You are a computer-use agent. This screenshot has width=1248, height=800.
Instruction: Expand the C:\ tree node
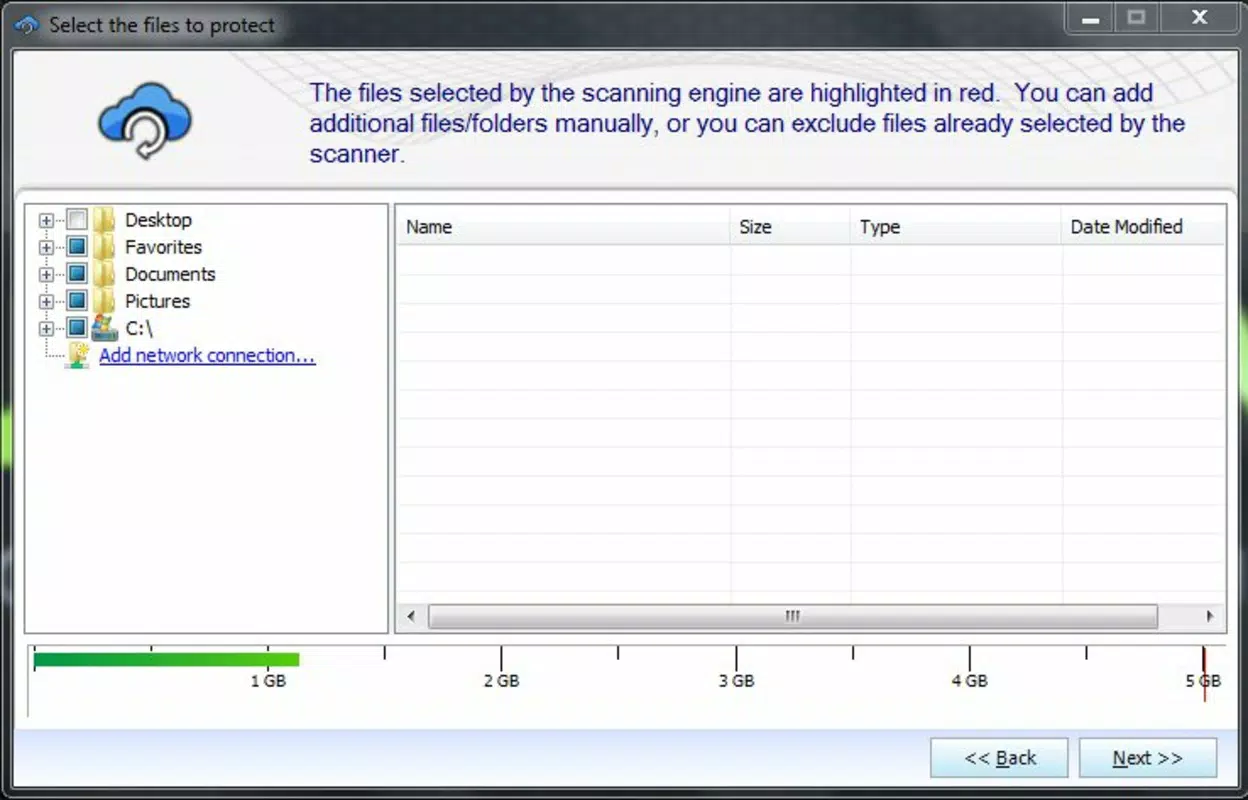tap(46, 328)
